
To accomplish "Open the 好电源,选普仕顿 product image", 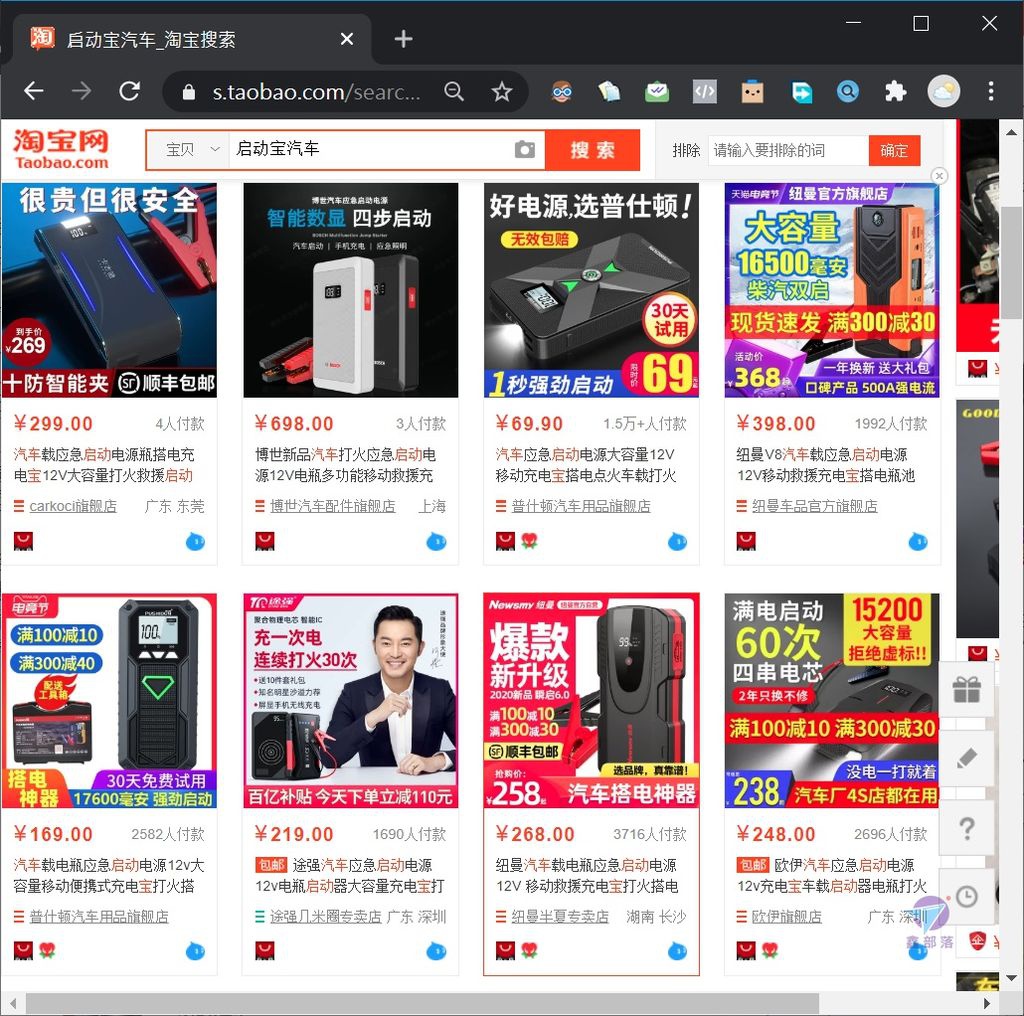I will 592,290.
